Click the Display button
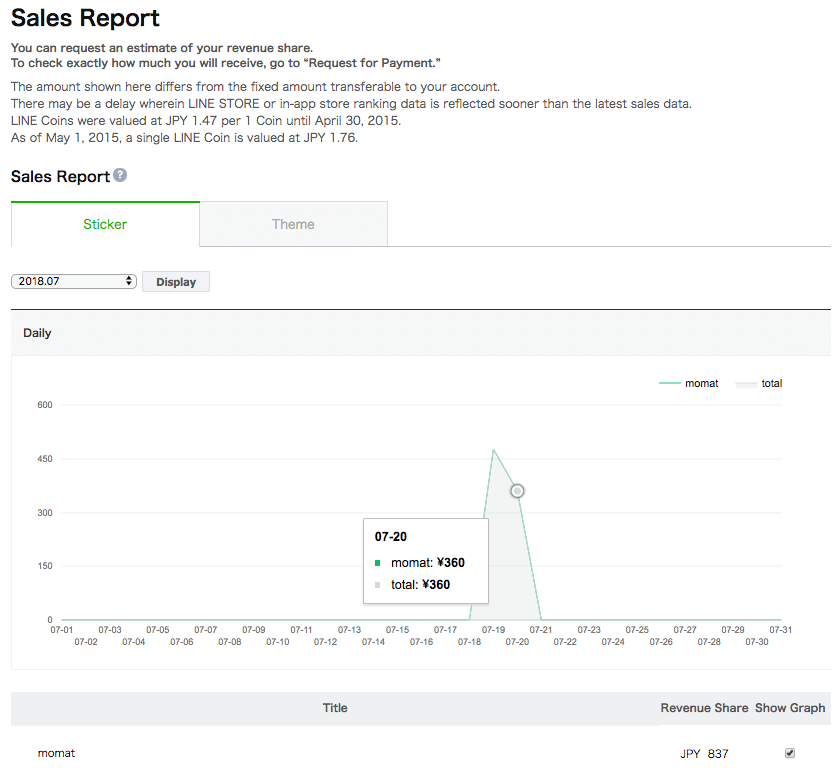 [x=176, y=281]
